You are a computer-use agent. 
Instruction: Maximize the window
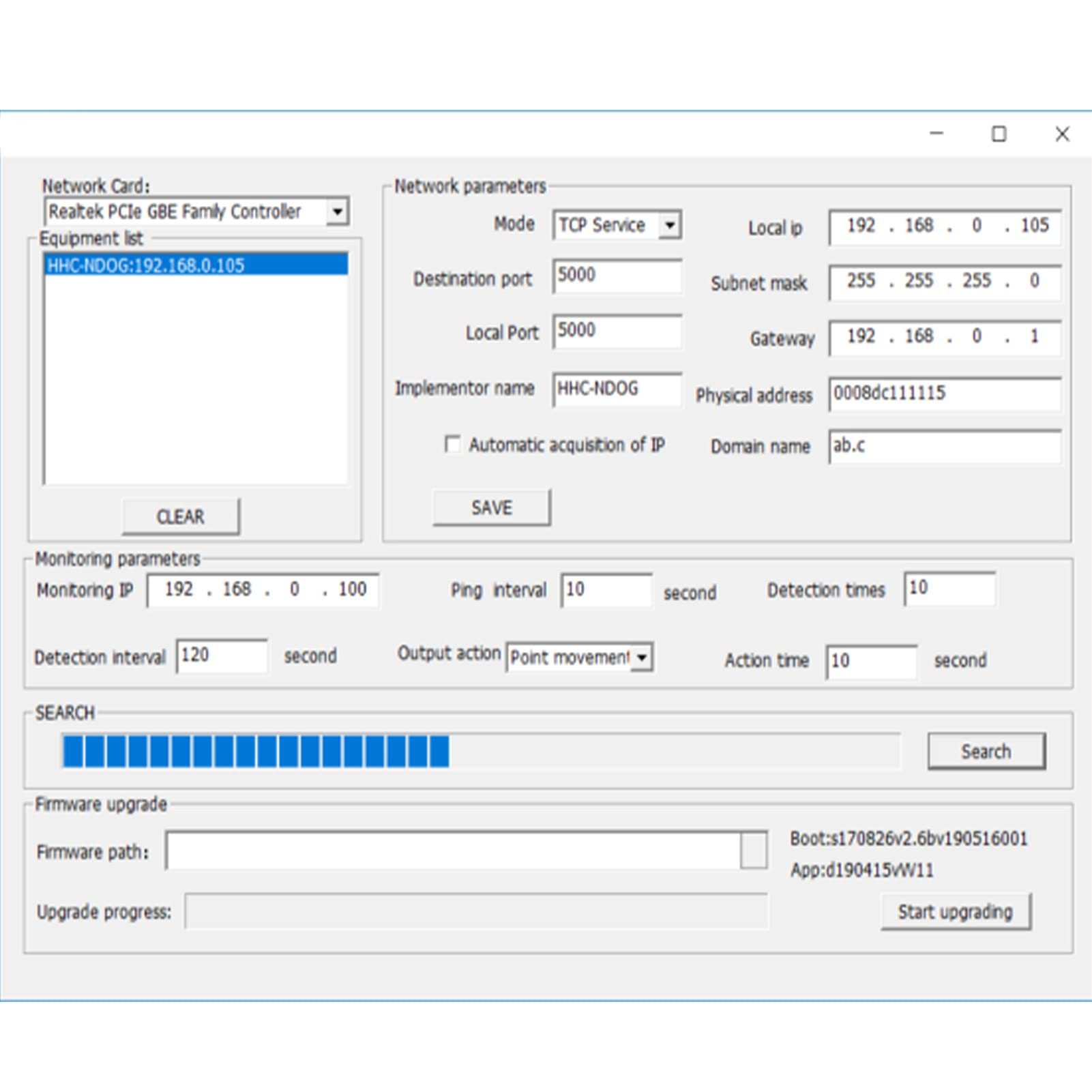(999, 134)
